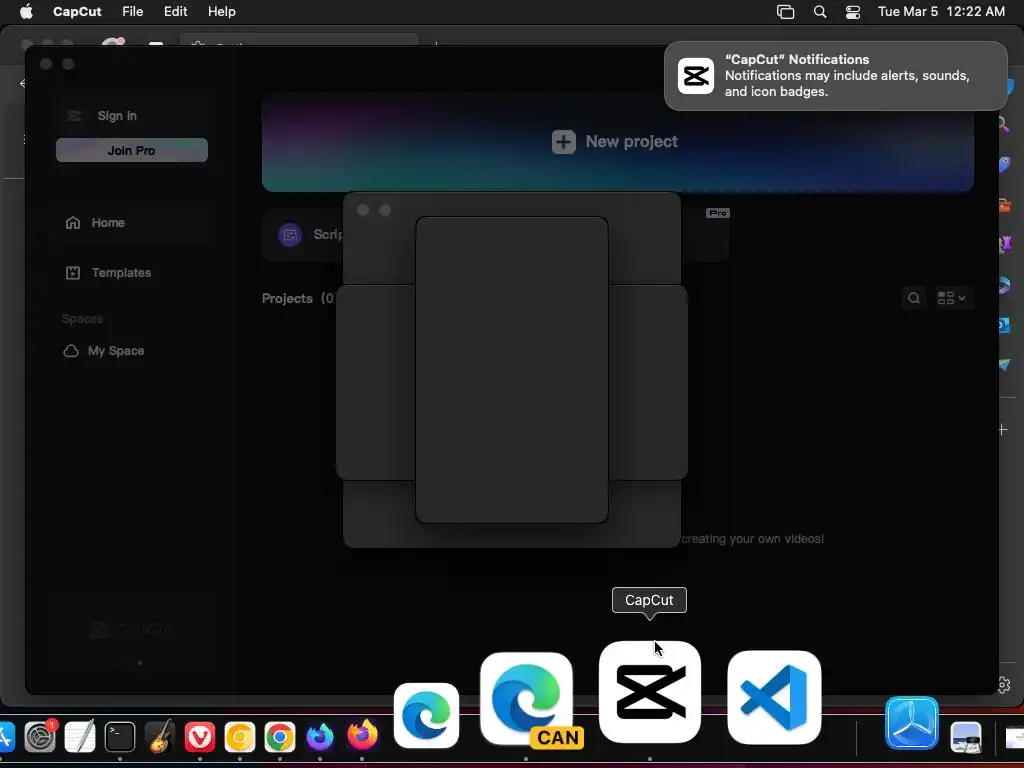Screen dimensions: 1024x768
Task: Click the Pro badge on the feature card
Action: click(718, 213)
